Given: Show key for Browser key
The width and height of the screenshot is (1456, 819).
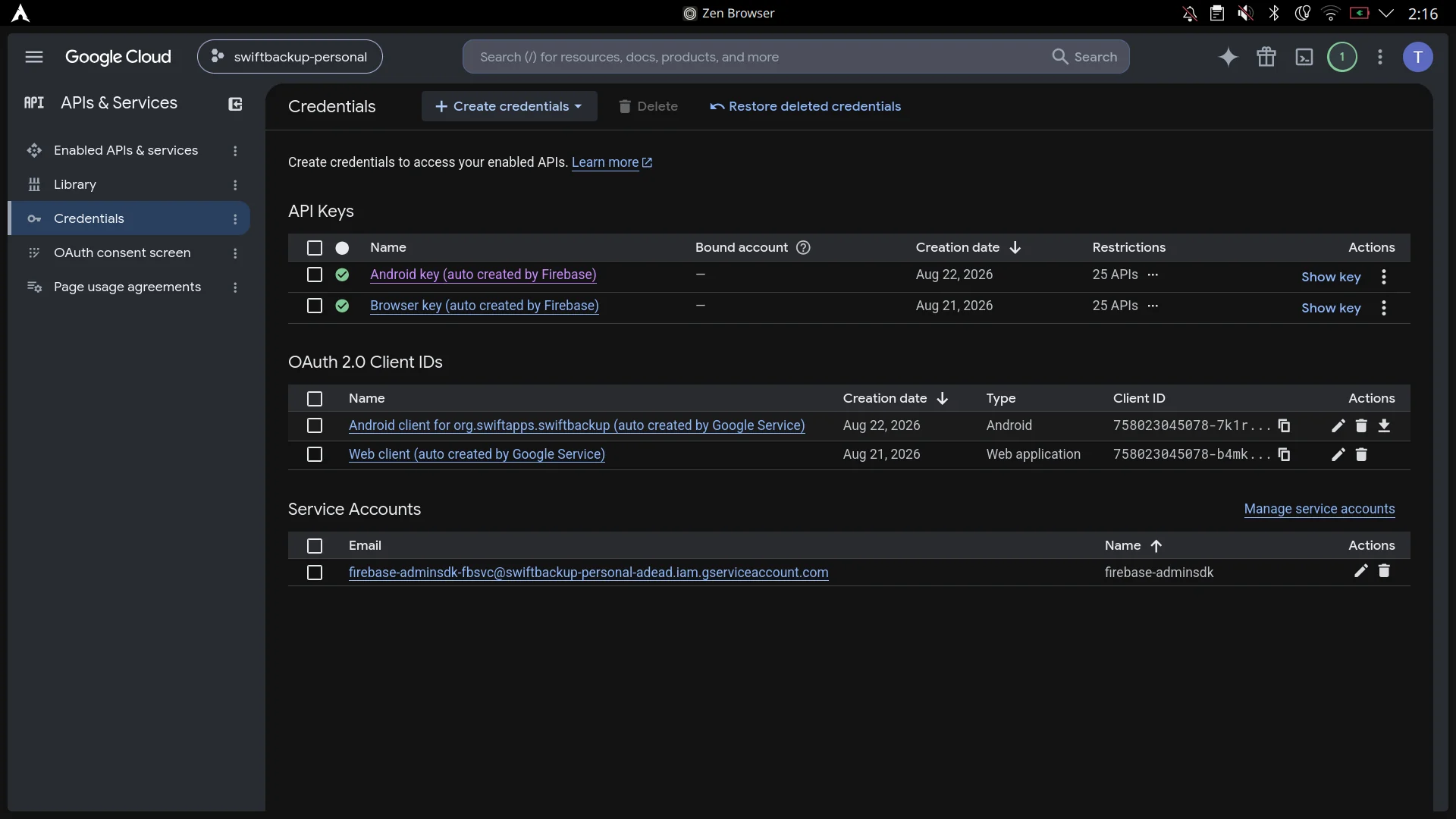Looking at the screenshot, I should coord(1331,308).
